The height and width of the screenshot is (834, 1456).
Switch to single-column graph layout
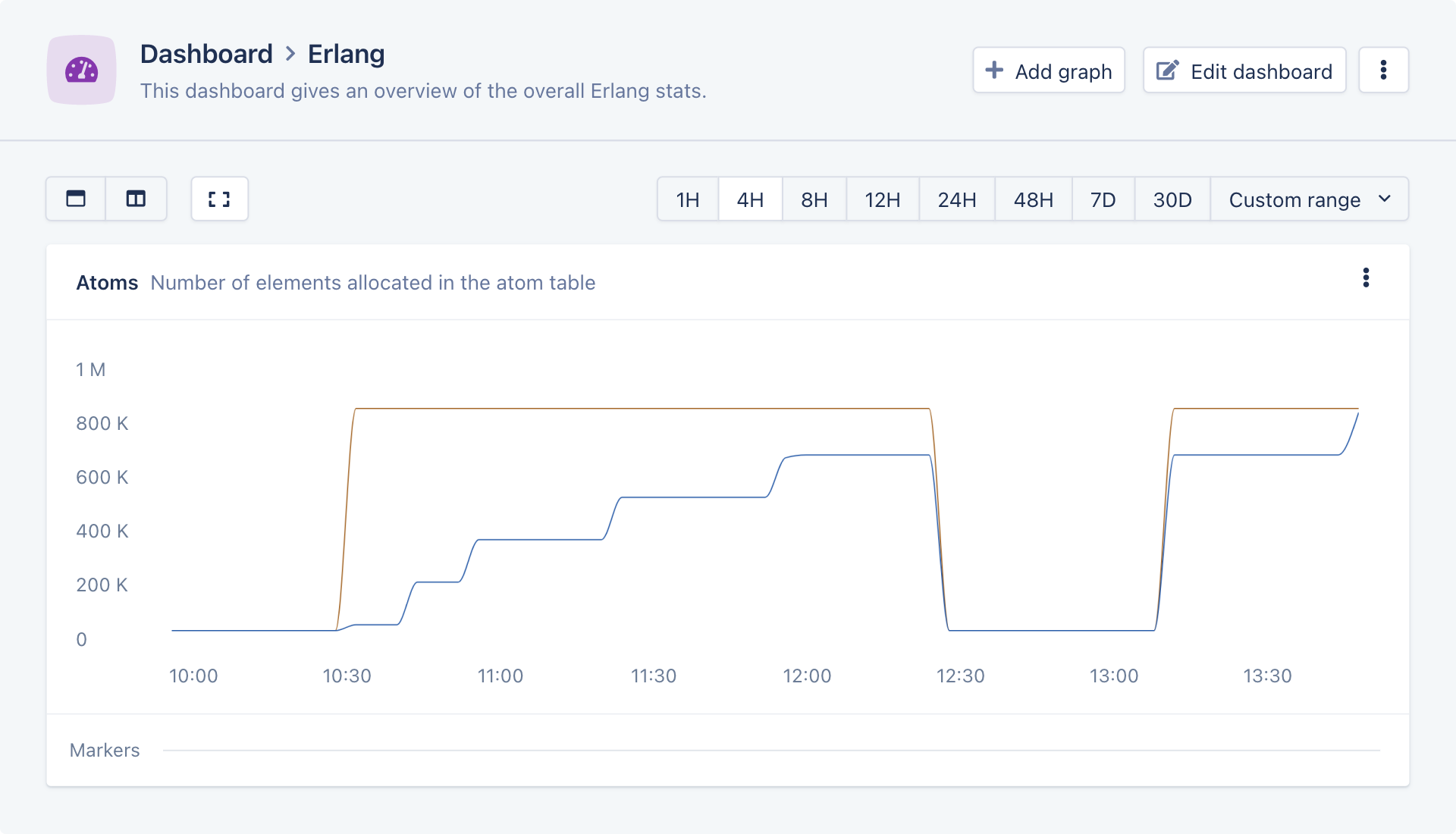tap(76, 199)
